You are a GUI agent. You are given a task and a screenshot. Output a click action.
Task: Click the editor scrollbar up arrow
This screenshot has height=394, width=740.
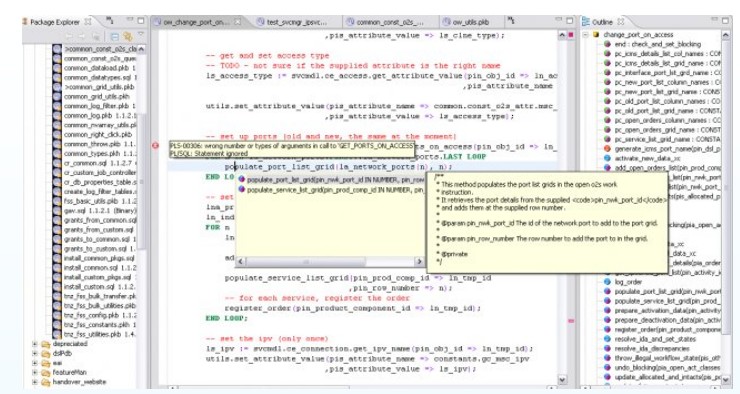coord(562,35)
